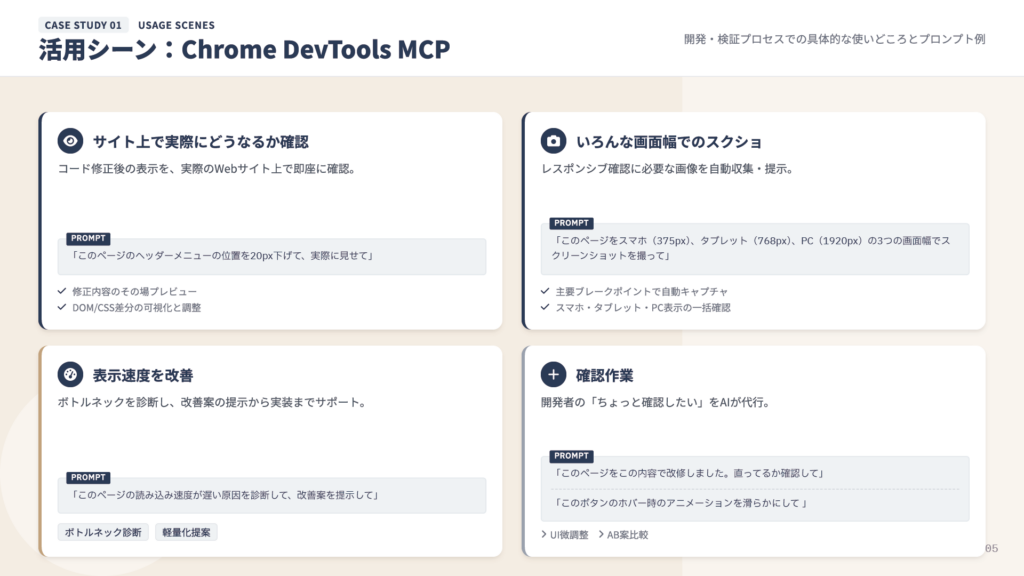Viewport: 1024px width, 576px height.
Task: Click the checkmark beside 修正内容のその場レビュー
Action: (x=63, y=292)
